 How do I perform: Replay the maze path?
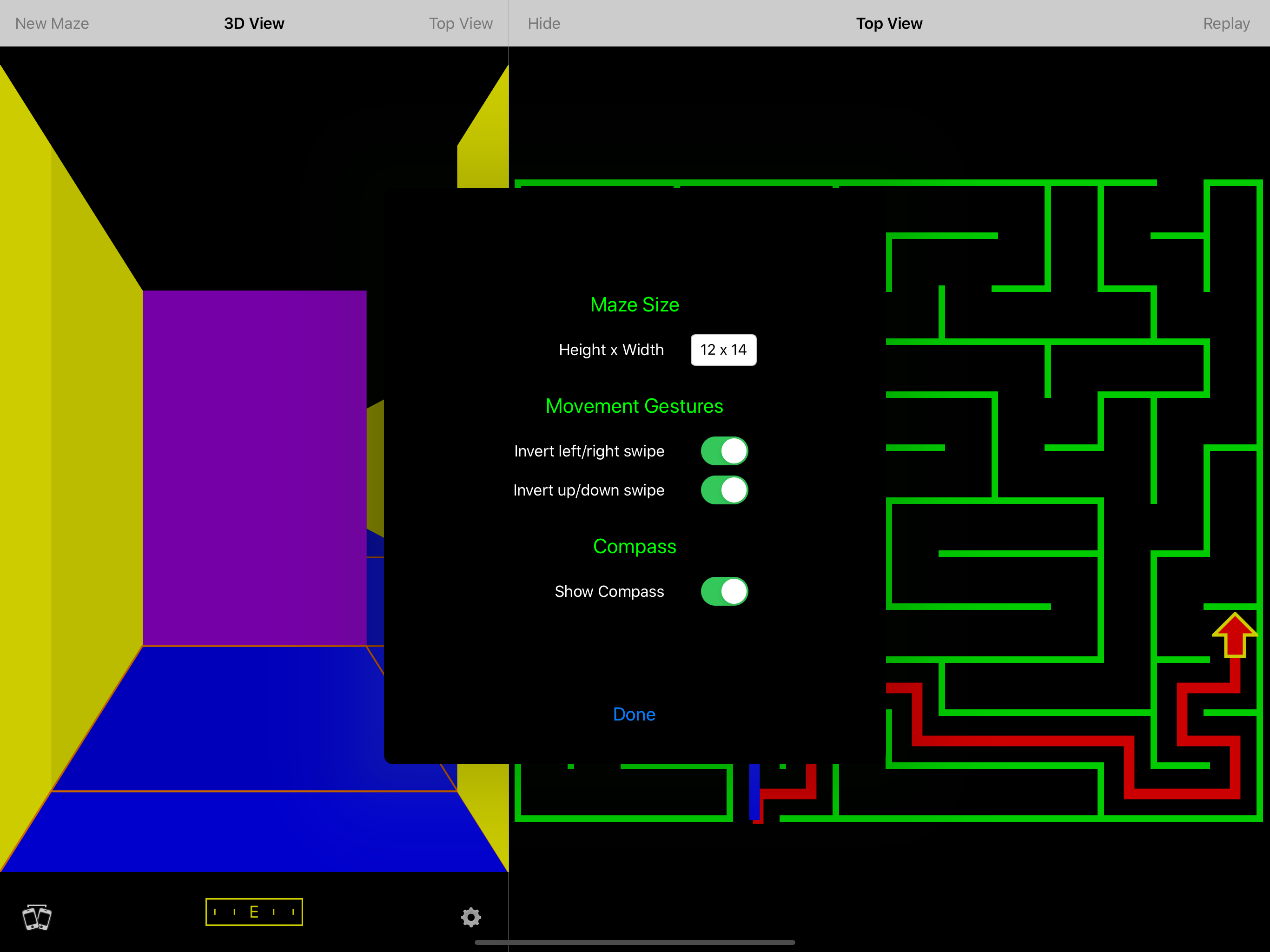click(1226, 24)
